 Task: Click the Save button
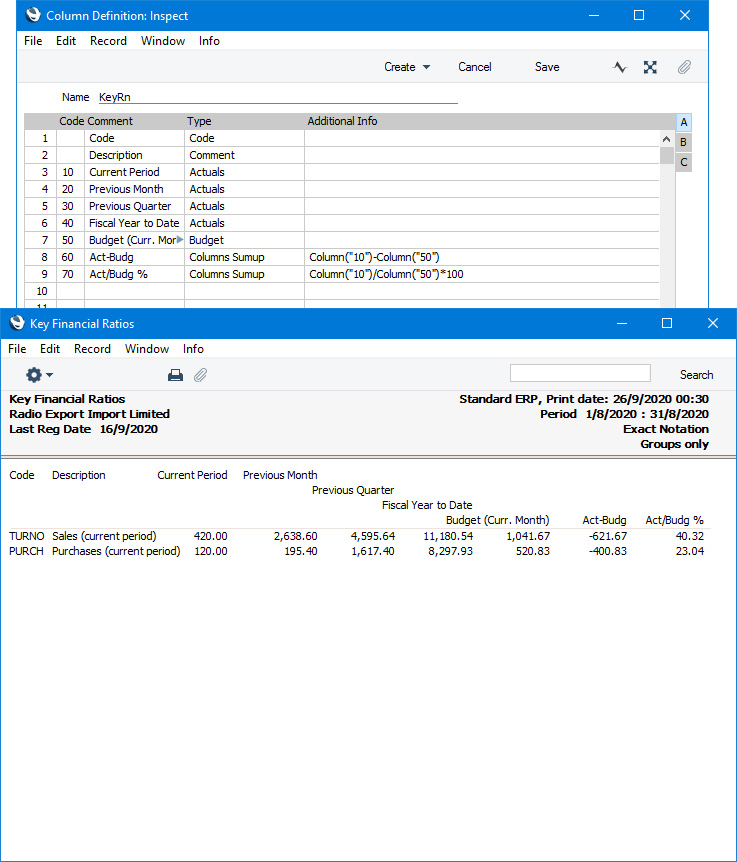click(x=547, y=67)
